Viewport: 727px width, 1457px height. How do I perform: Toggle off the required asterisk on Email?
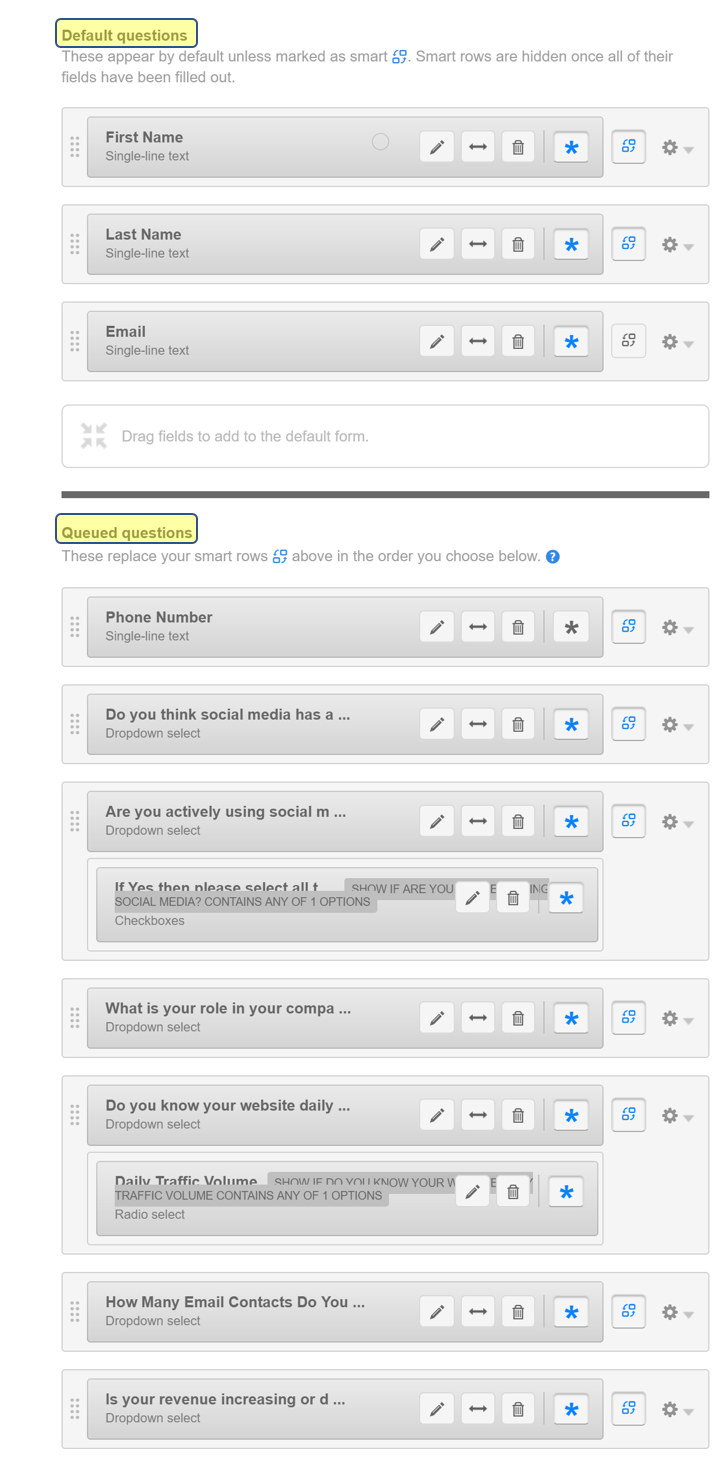coord(570,341)
